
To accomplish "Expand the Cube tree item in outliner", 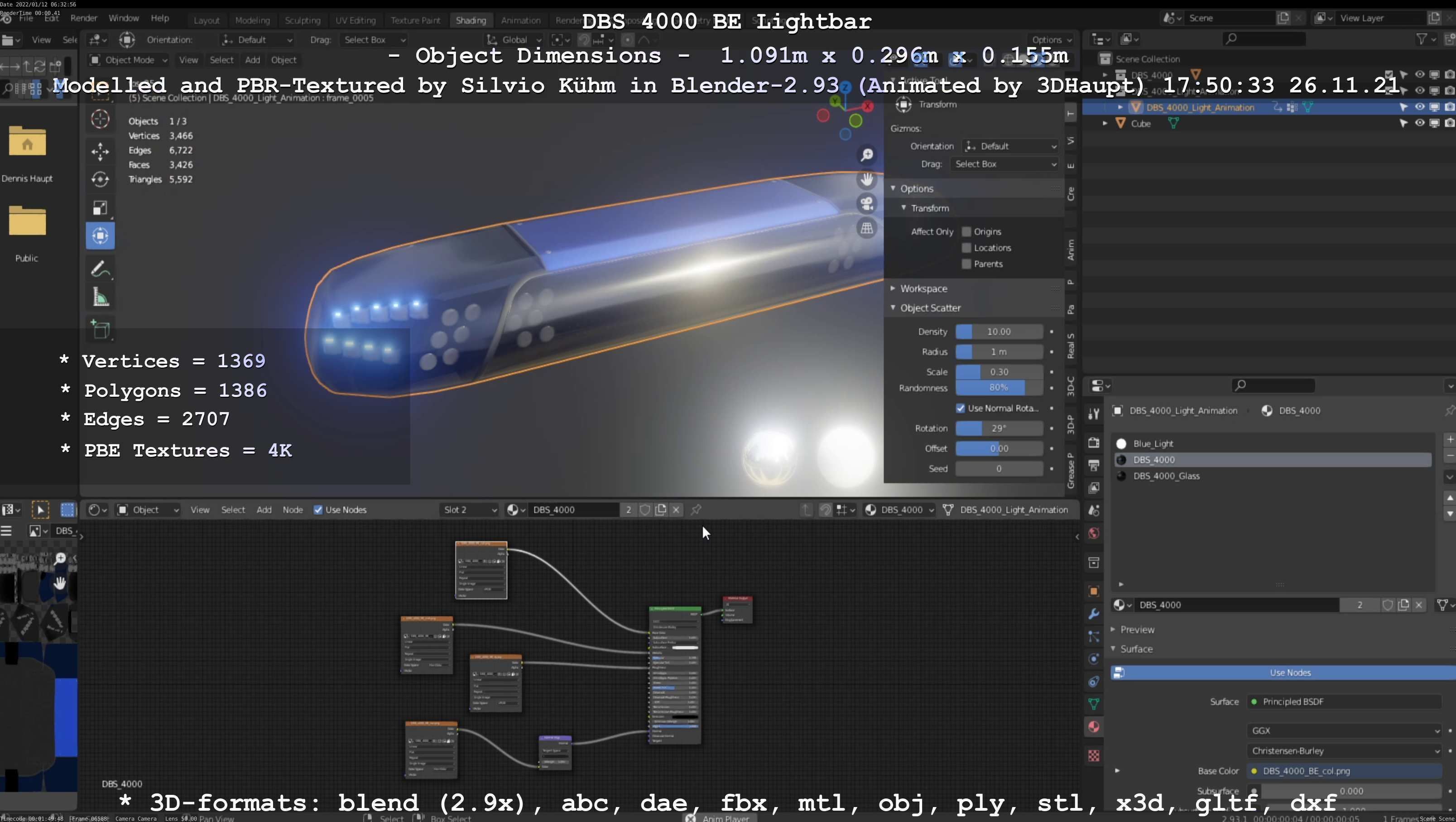I will coord(1105,123).
